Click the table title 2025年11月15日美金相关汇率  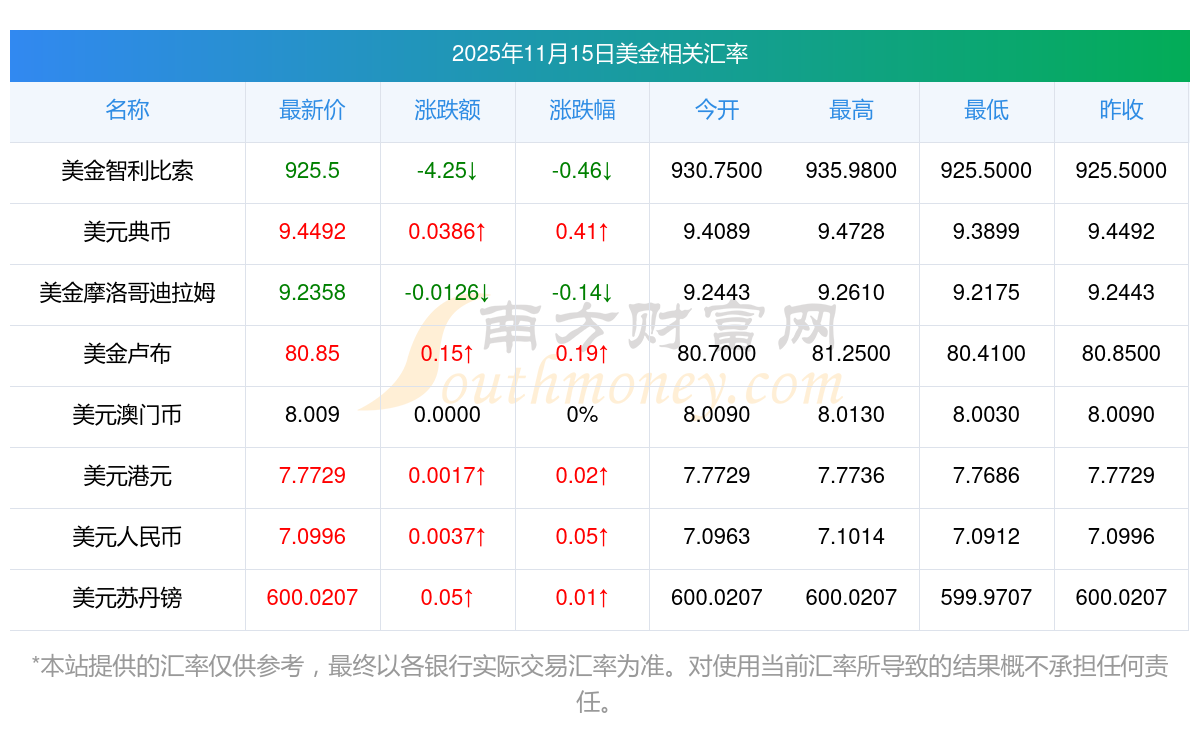point(600,54)
